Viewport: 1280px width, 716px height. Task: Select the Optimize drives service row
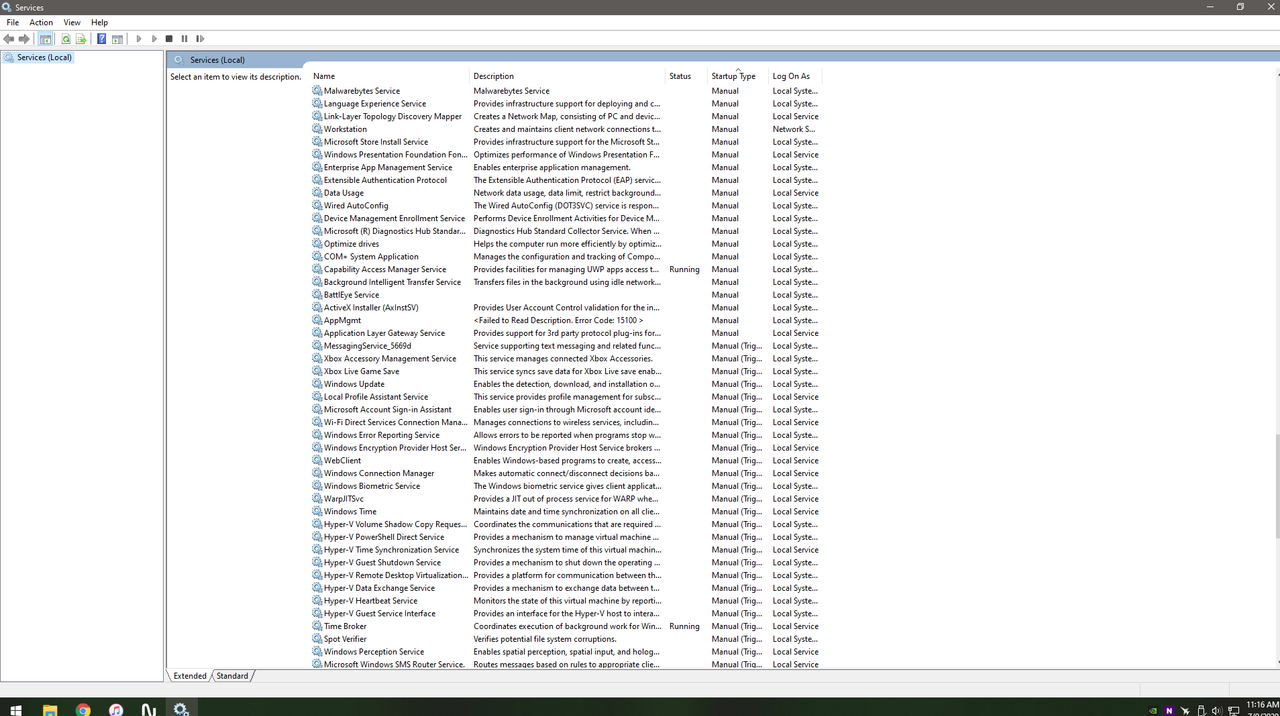pyautogui.click(x=566, y=244)
